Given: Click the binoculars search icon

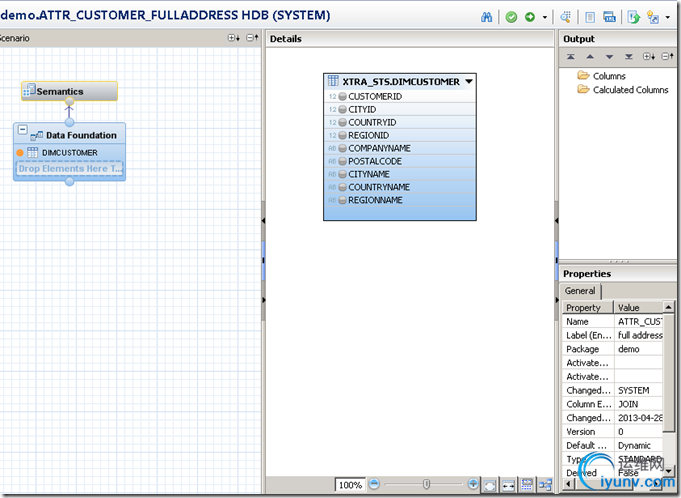Looking at the screenshot, I should tap(487, 17).
